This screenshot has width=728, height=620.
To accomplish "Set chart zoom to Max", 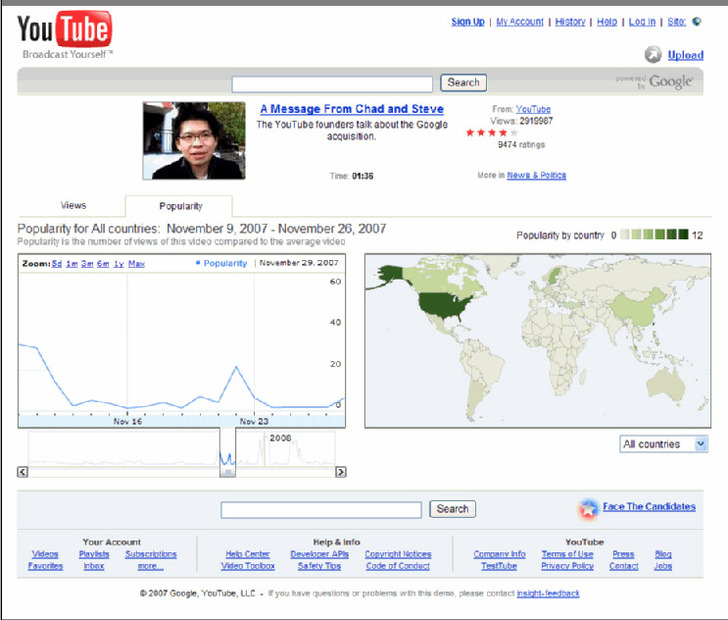I will (x=136, y=264).
